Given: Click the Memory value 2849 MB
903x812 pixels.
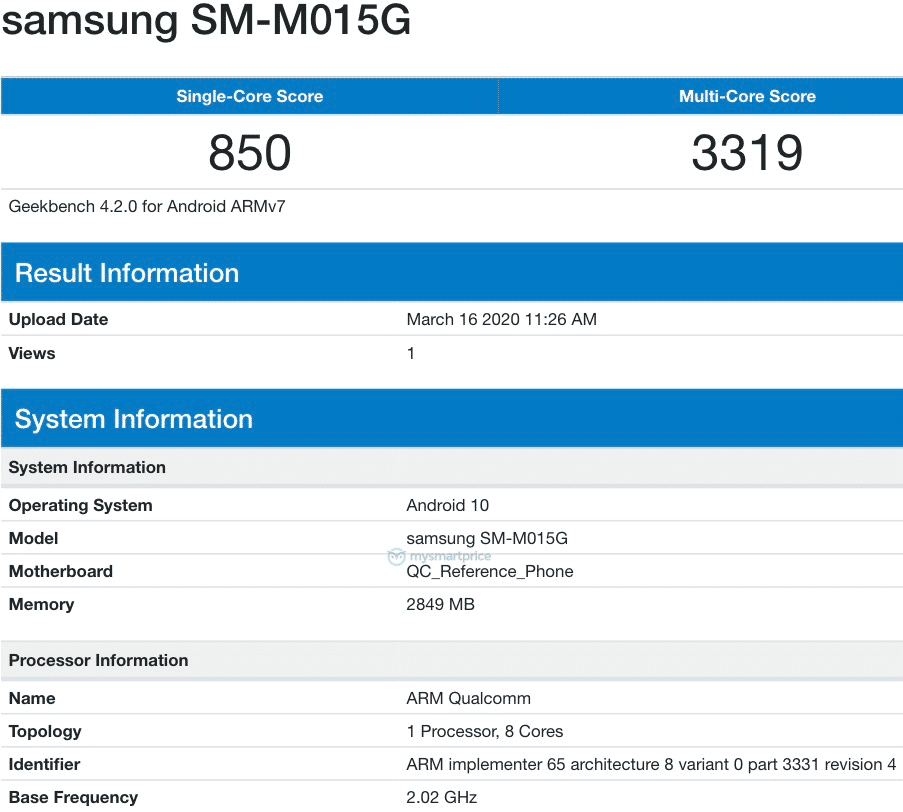Looking at the screenshot, I should [x=441, y=604].
